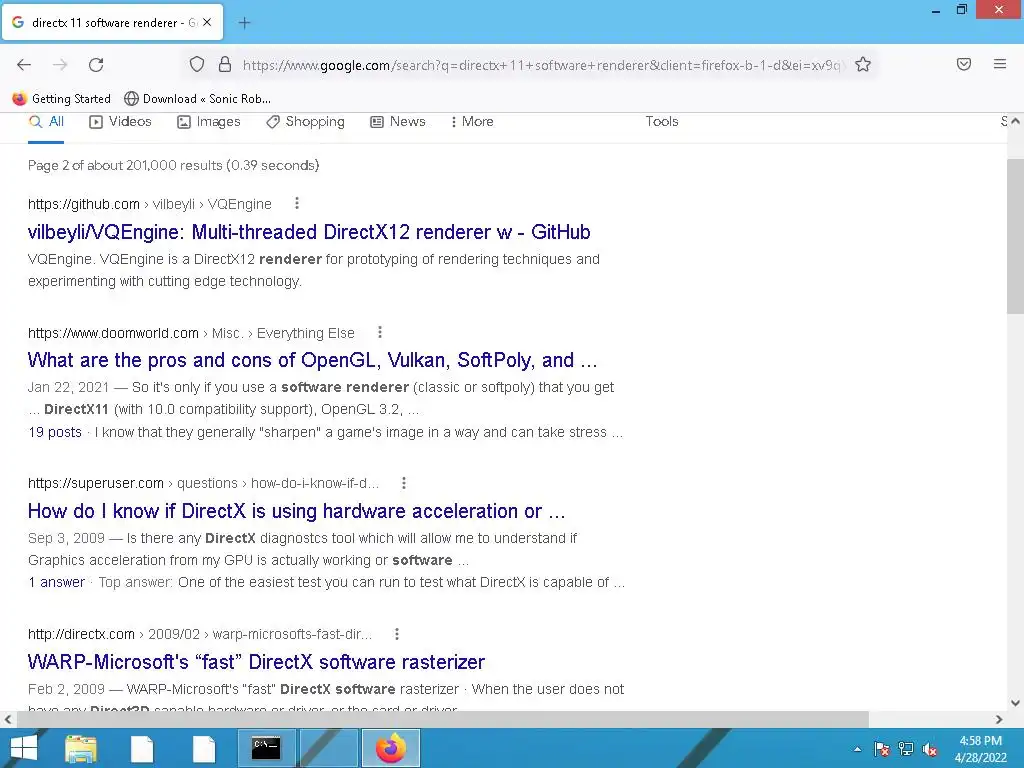Screen dimensions: 1024x768
Task: Click the https://superuser.com breadcrumb text
Action: tap(95, 483)
